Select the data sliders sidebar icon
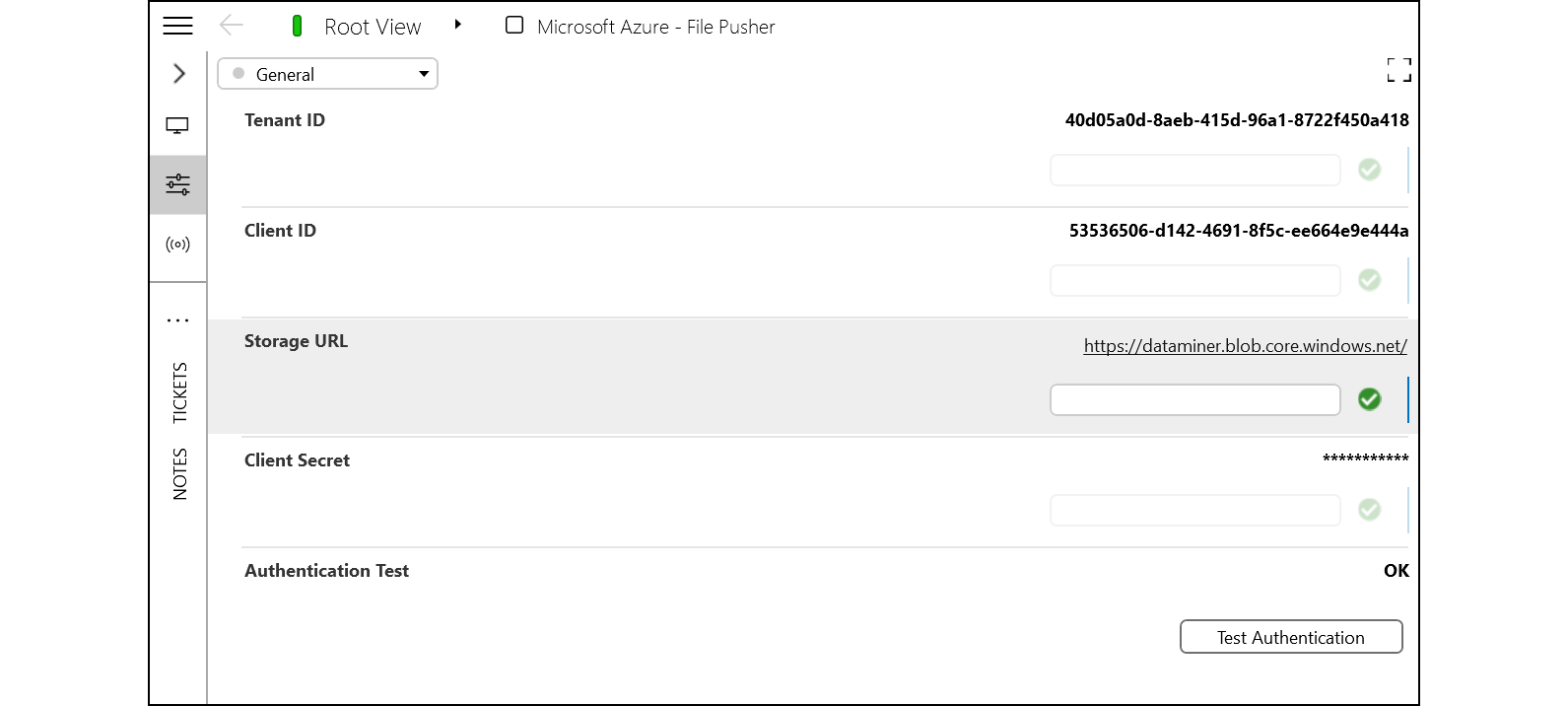The height and width of the screenshot is (706, 1568). (177, 184)
